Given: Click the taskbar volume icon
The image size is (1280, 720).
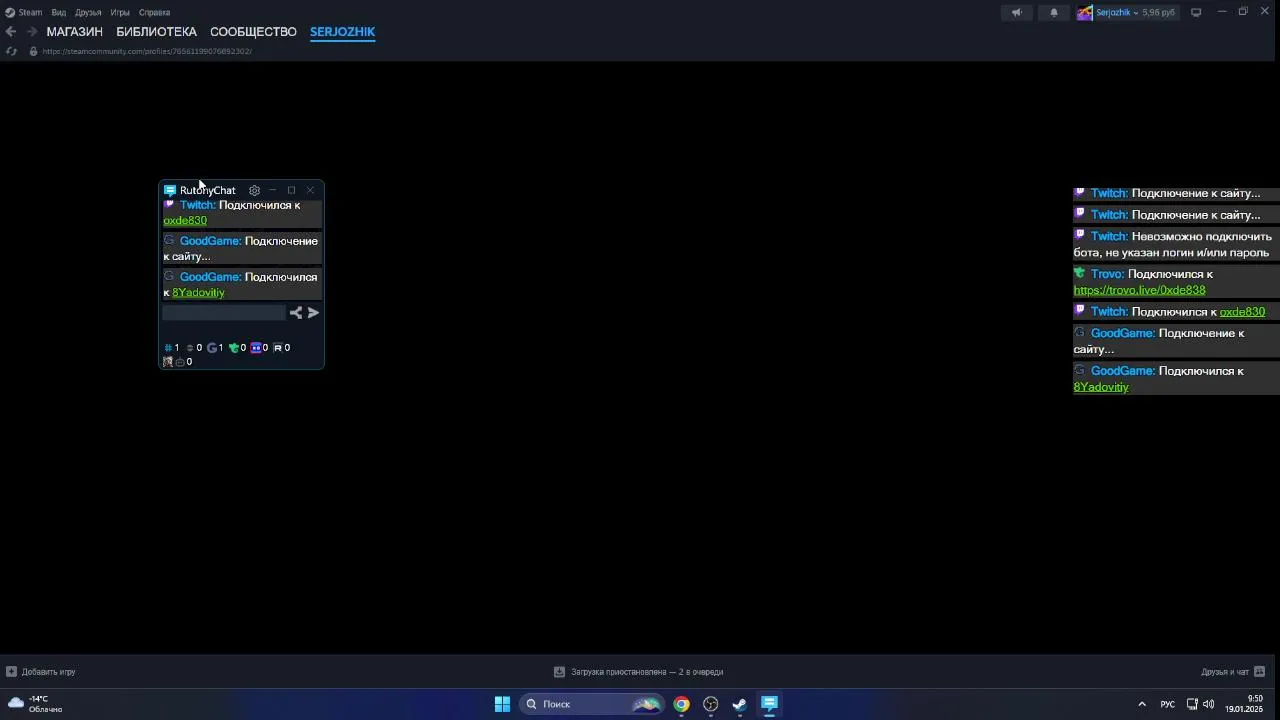Looking at the screenshot, I should tap(1208, 704).
